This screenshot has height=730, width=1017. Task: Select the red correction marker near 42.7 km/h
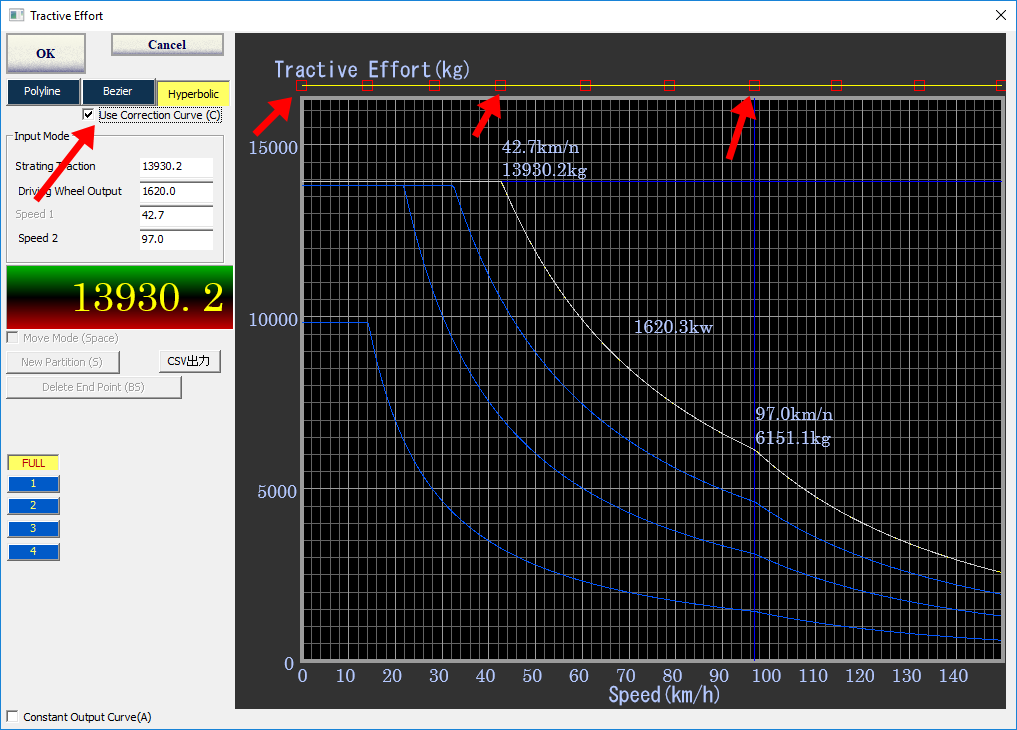(501, 86)
